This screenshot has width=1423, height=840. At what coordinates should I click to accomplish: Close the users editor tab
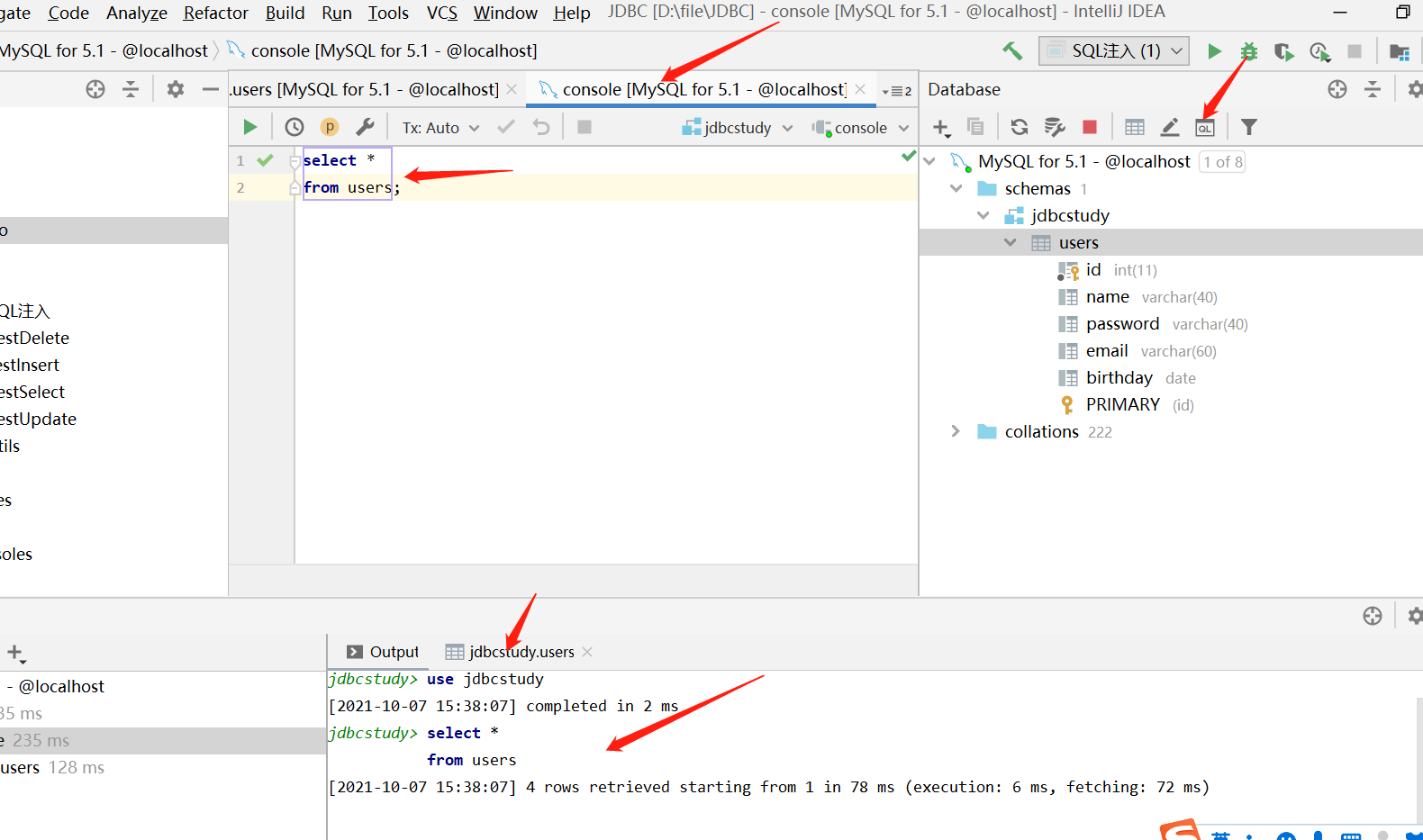point(512,89)
